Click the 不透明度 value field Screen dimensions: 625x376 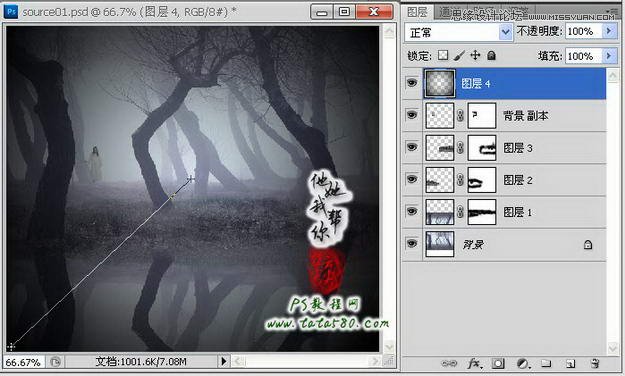(x=584, y=31)
